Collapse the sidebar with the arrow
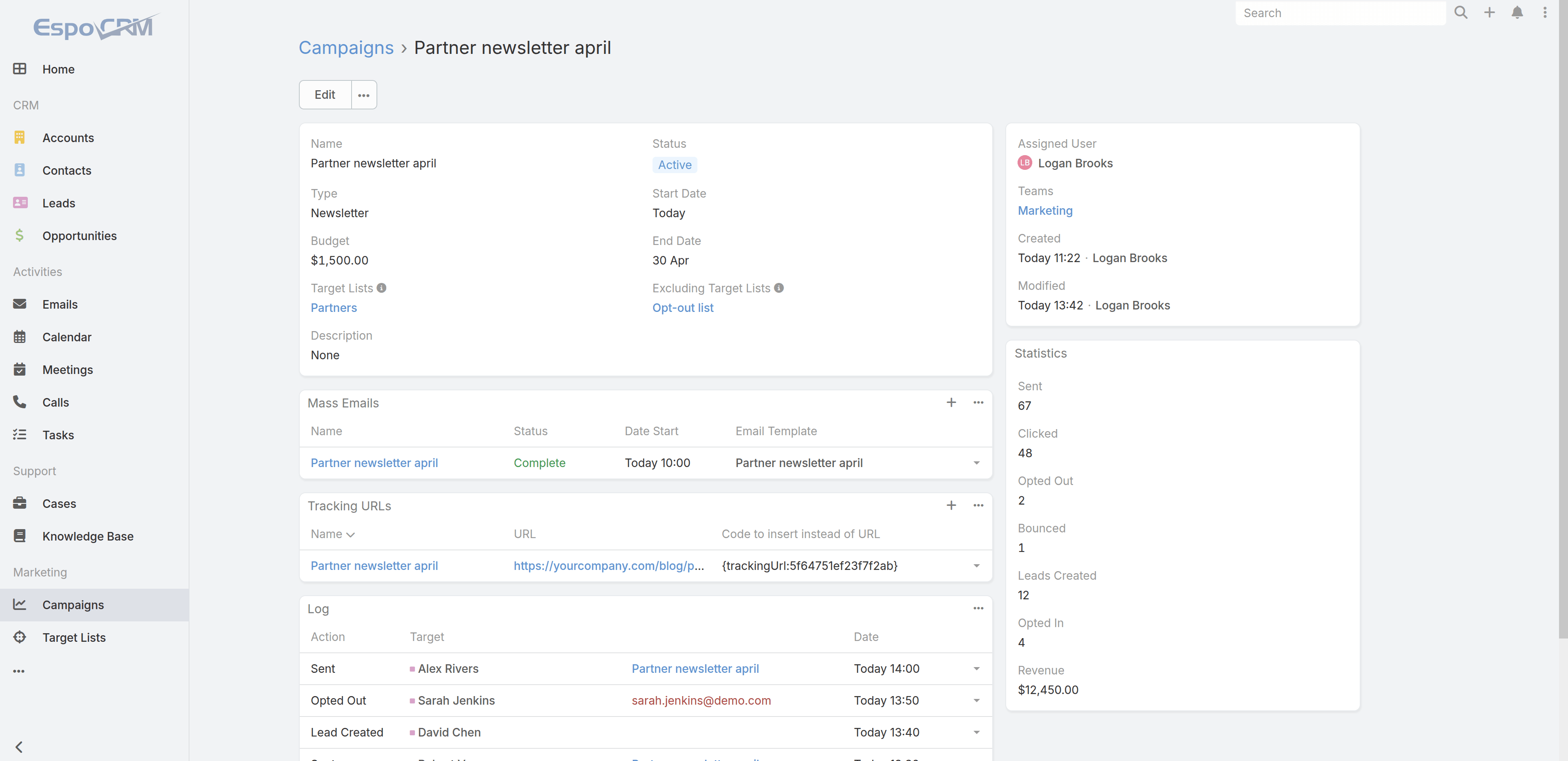 (19, 747)
